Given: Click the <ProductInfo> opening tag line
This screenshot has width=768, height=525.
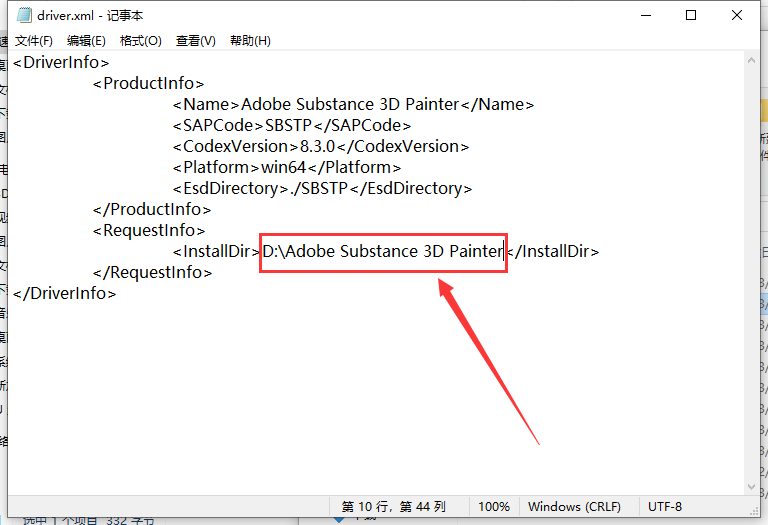Looking at the screenshot, I should coord(148,84).
